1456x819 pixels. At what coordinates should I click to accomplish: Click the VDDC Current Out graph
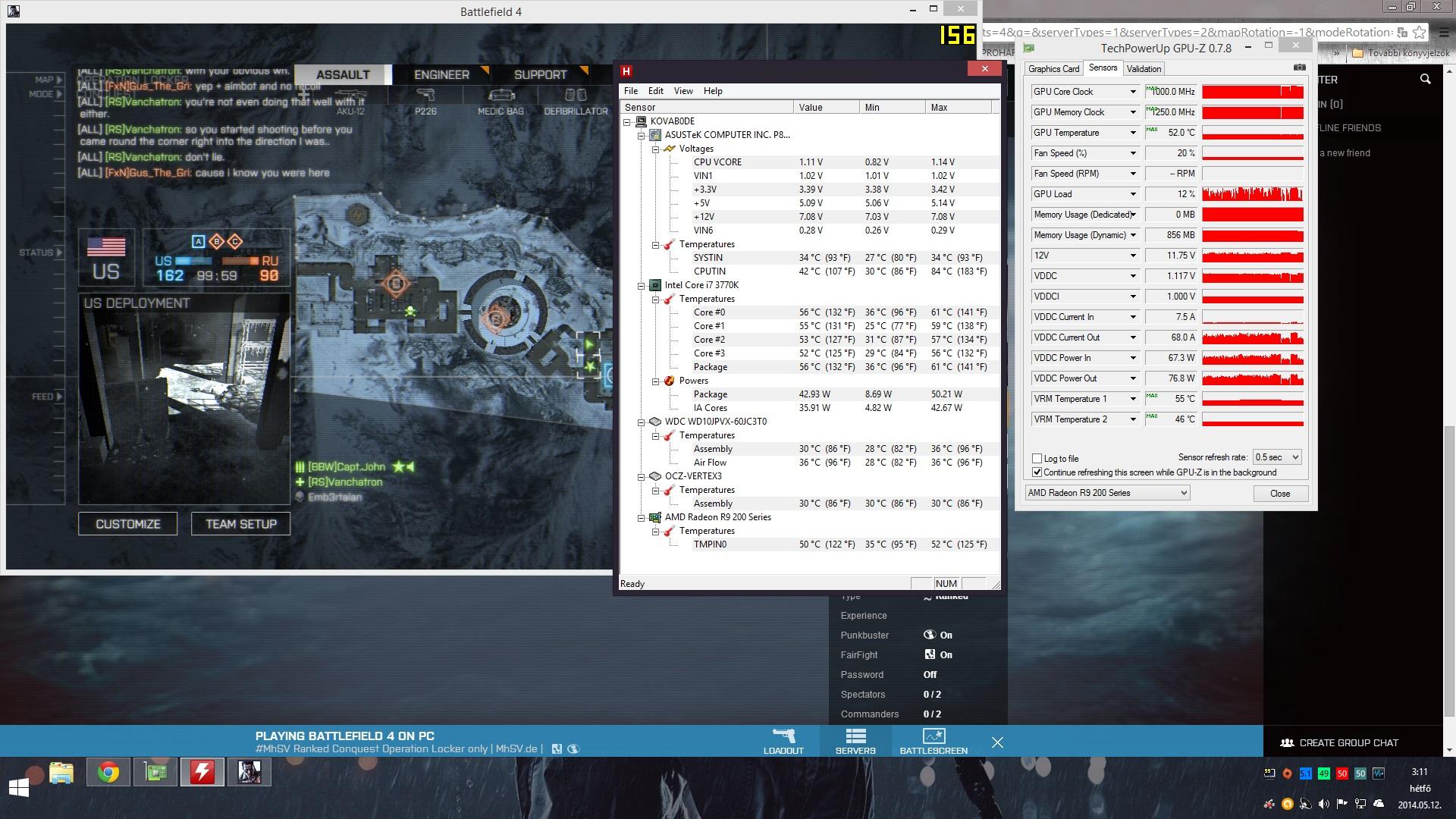(x=1253, y=337)
